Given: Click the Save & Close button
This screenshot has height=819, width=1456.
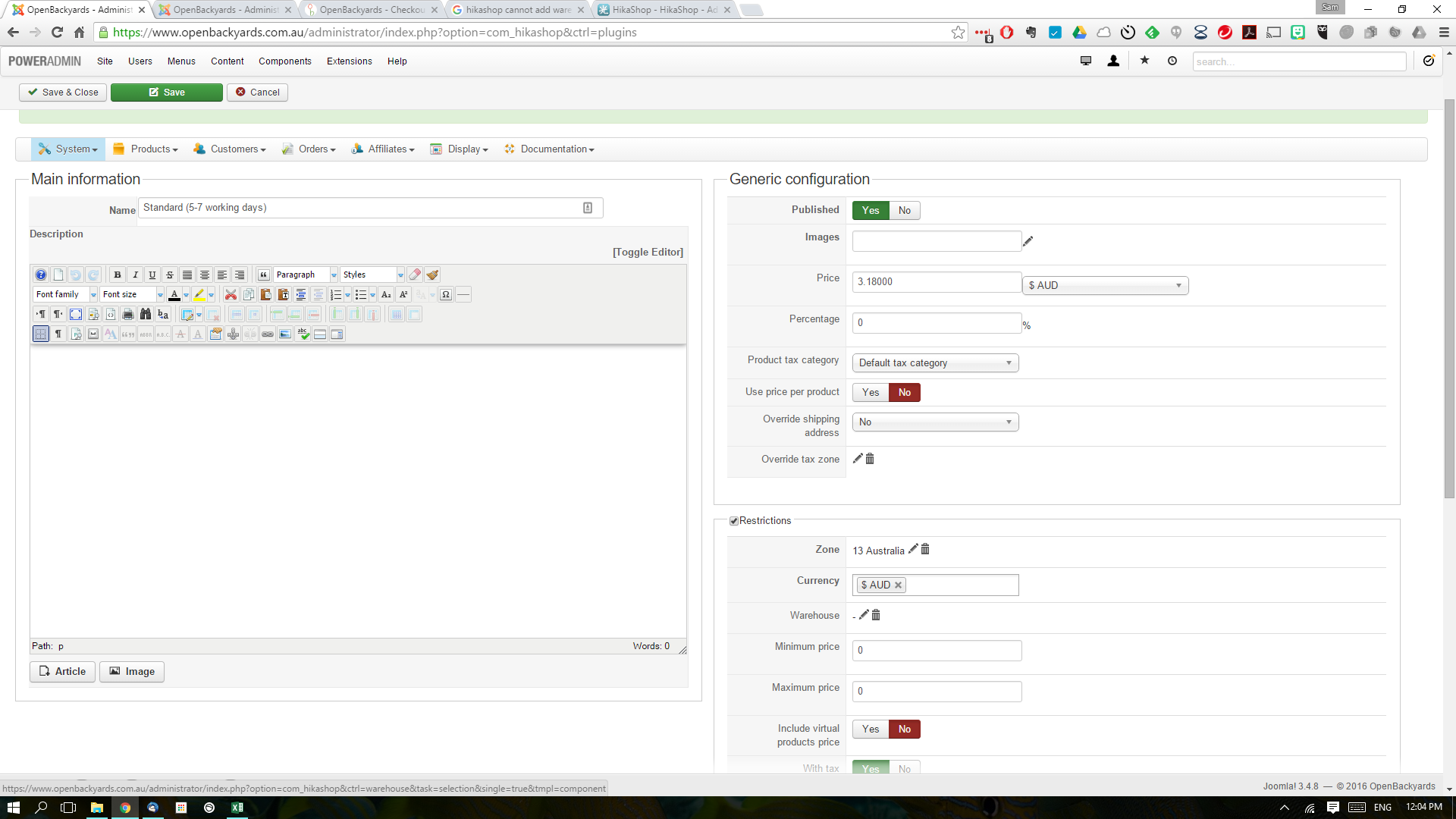Looking at the screenshot, I should 63,92.
